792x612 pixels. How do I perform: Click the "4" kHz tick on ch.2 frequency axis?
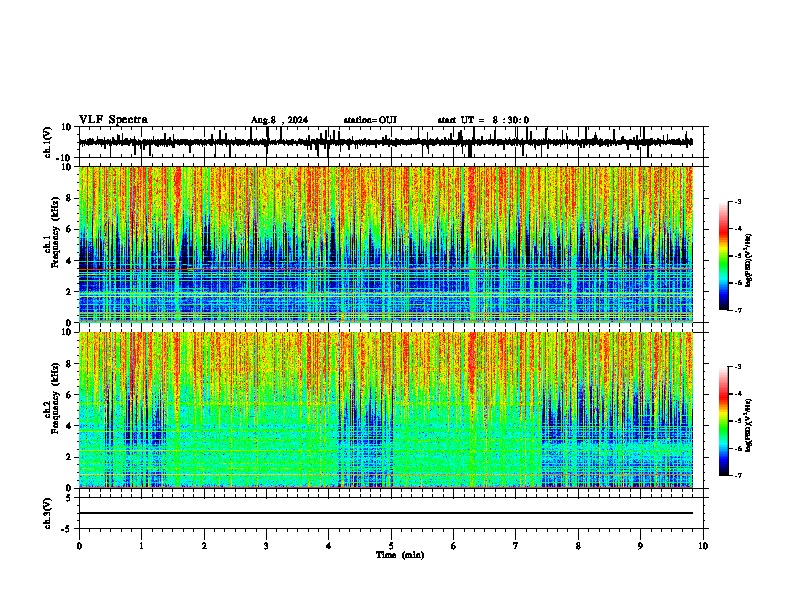coord(69,426)
